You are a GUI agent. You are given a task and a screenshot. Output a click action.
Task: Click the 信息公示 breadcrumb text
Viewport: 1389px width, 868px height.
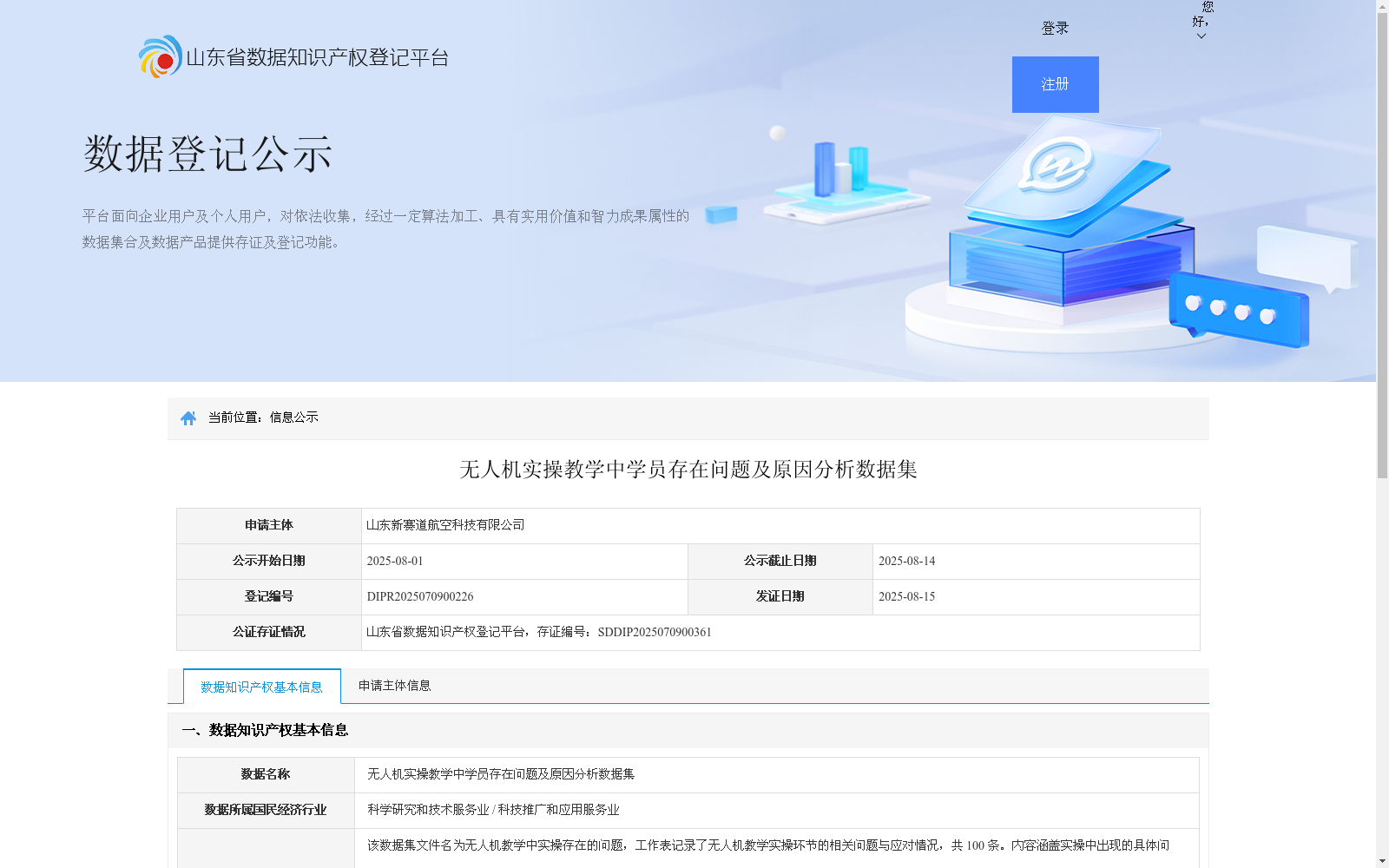(294, 418)
